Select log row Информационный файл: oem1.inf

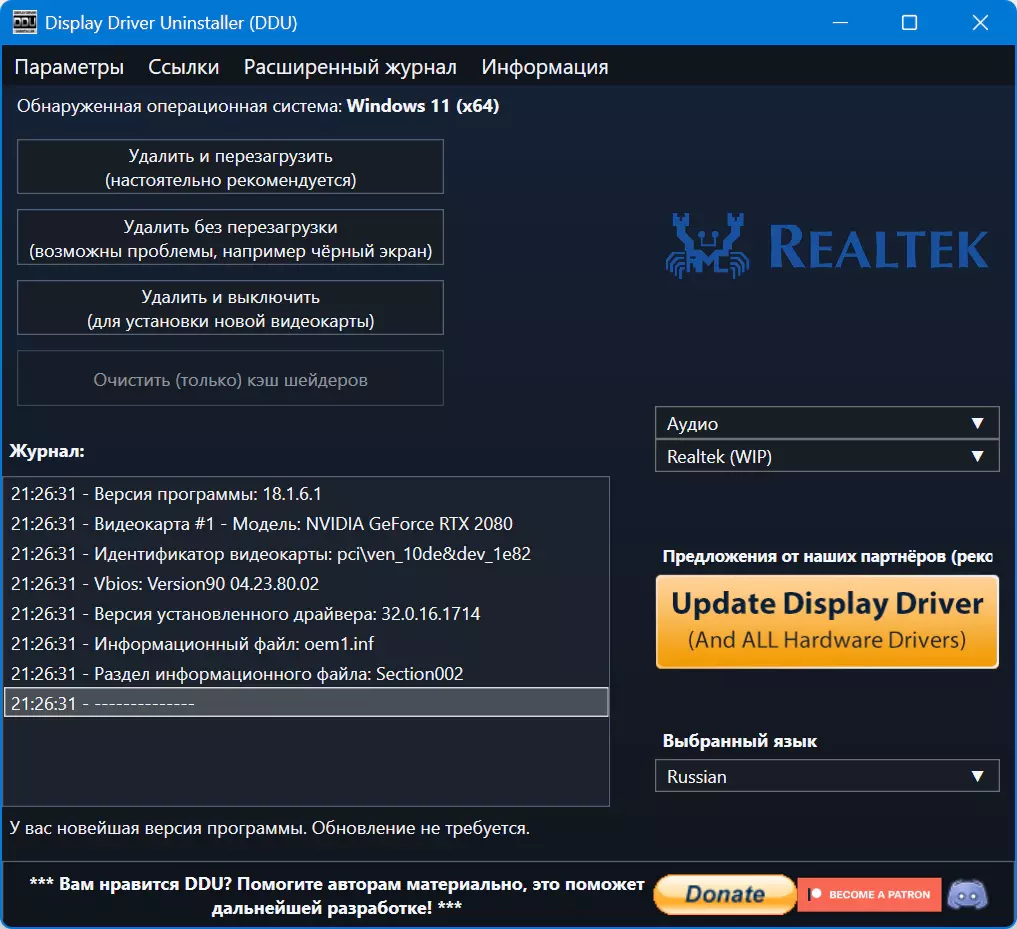306,644
